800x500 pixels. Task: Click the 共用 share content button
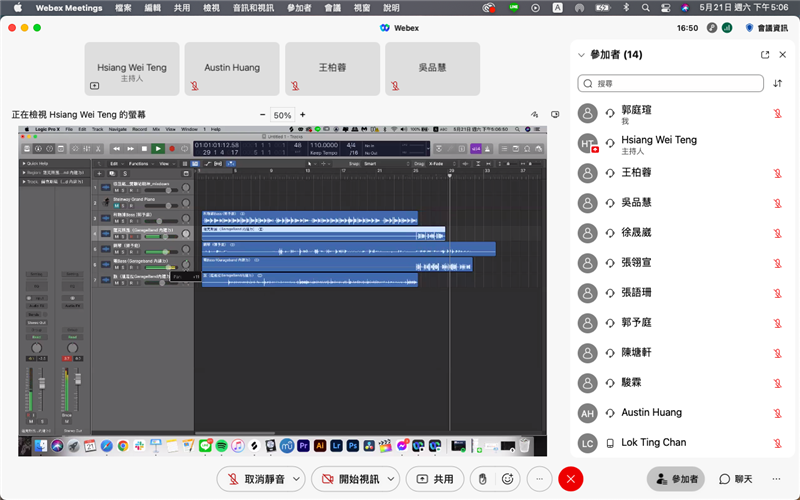435,479
